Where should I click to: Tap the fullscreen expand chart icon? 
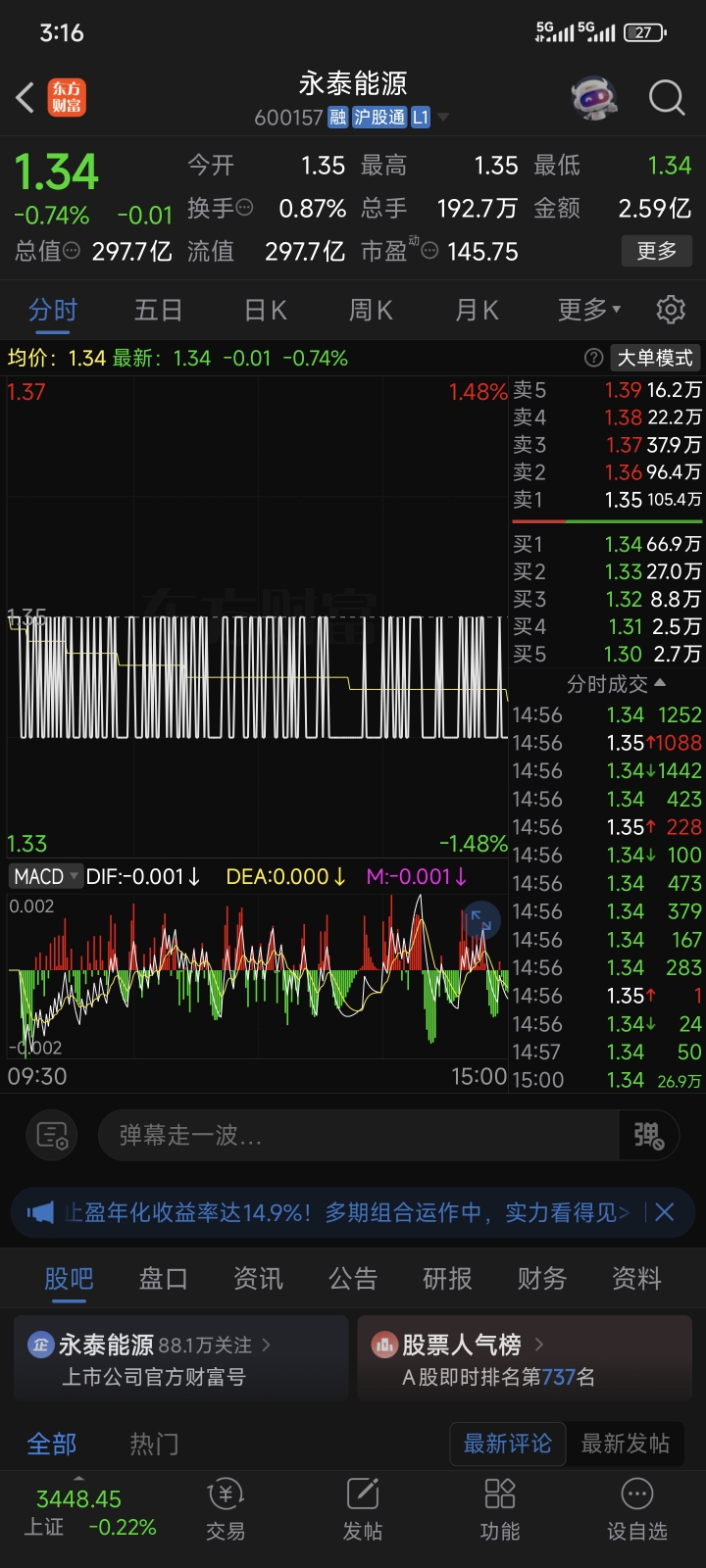(x=480, y=920)
